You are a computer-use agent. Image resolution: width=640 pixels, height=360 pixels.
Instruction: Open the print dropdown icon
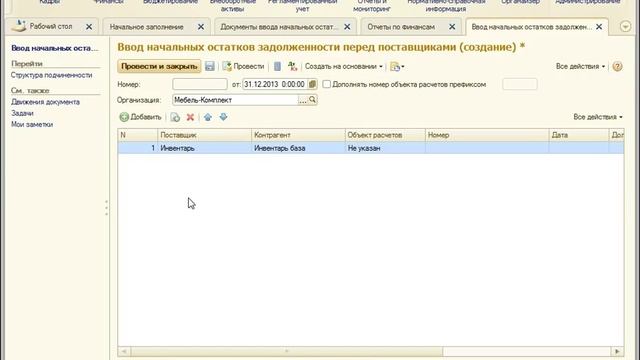point(397,67)
